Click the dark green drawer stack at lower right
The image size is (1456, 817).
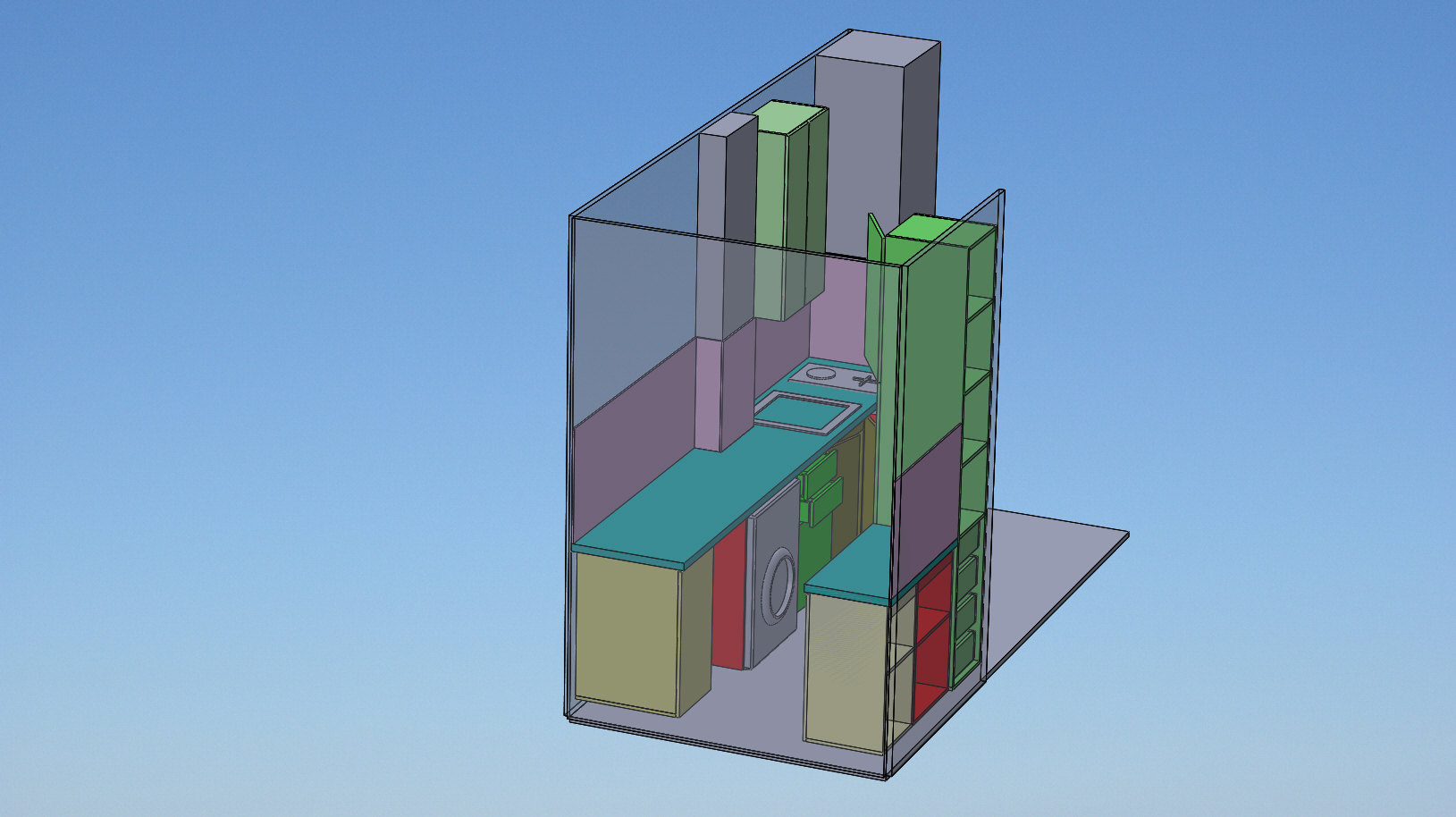pos(966,608)
